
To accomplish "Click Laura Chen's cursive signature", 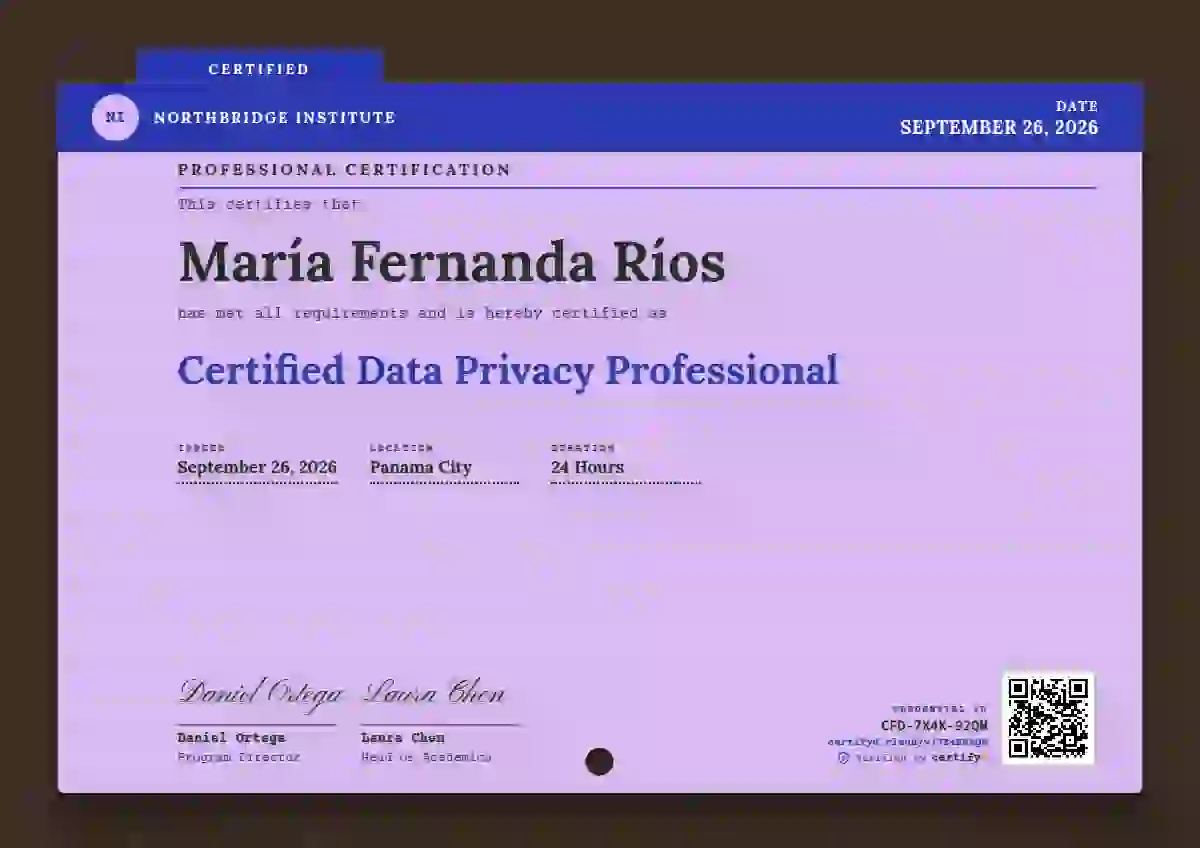I will (x=435, y=692).
